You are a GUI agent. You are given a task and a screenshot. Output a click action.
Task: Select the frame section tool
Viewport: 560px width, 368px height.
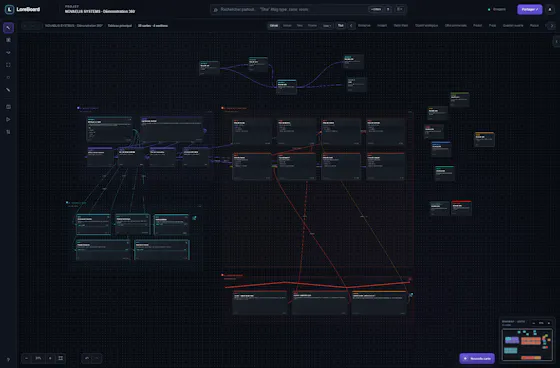[8, 65]
